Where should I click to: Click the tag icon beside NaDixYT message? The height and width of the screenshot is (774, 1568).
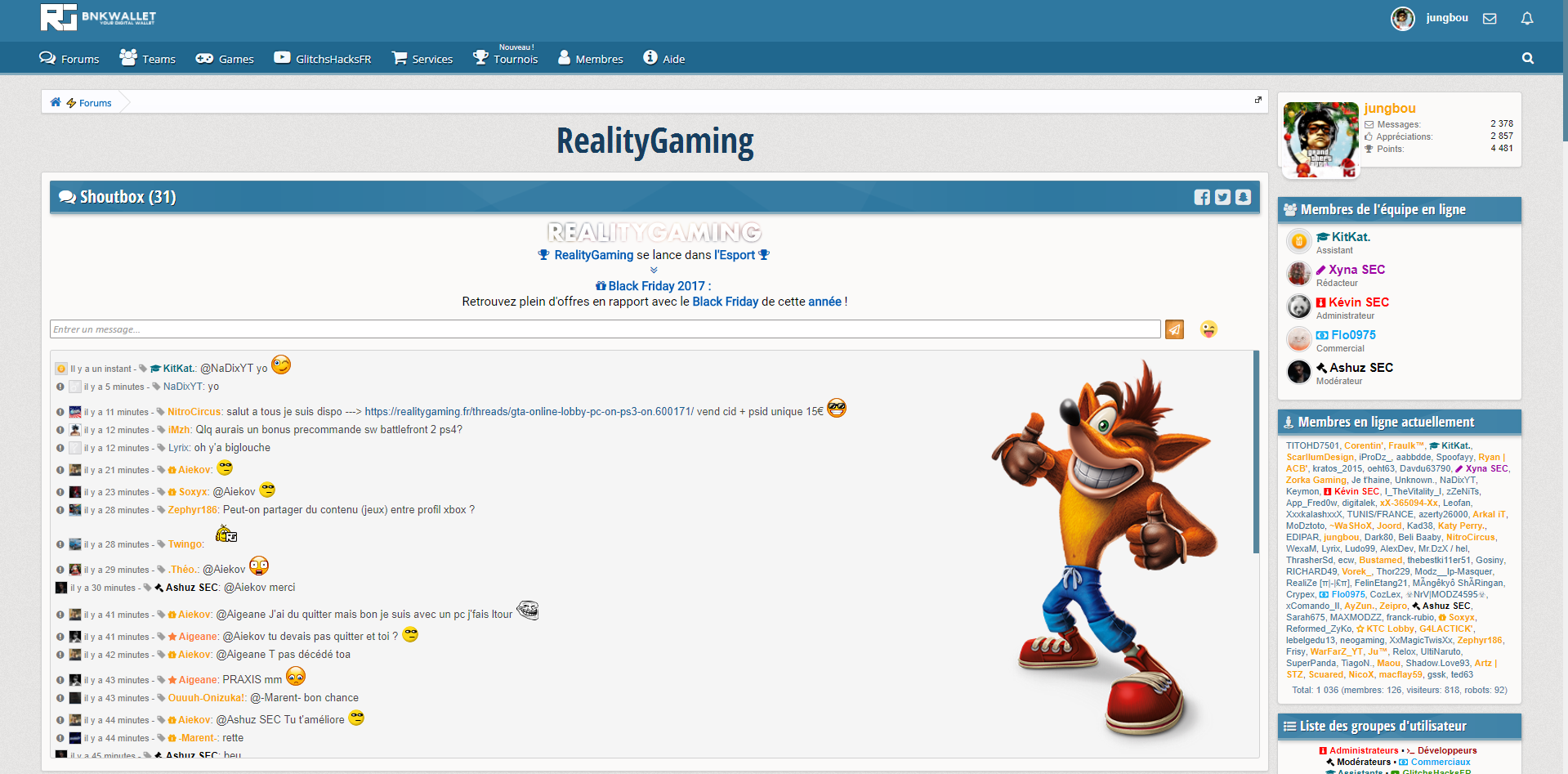coord(155,387)
